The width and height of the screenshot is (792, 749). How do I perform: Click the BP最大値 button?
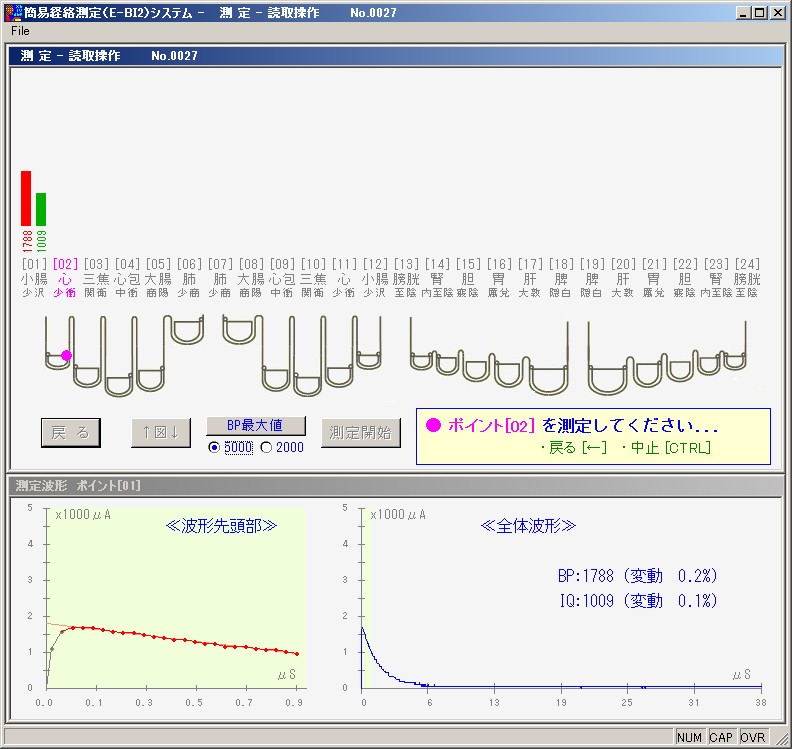click(255, 425)
